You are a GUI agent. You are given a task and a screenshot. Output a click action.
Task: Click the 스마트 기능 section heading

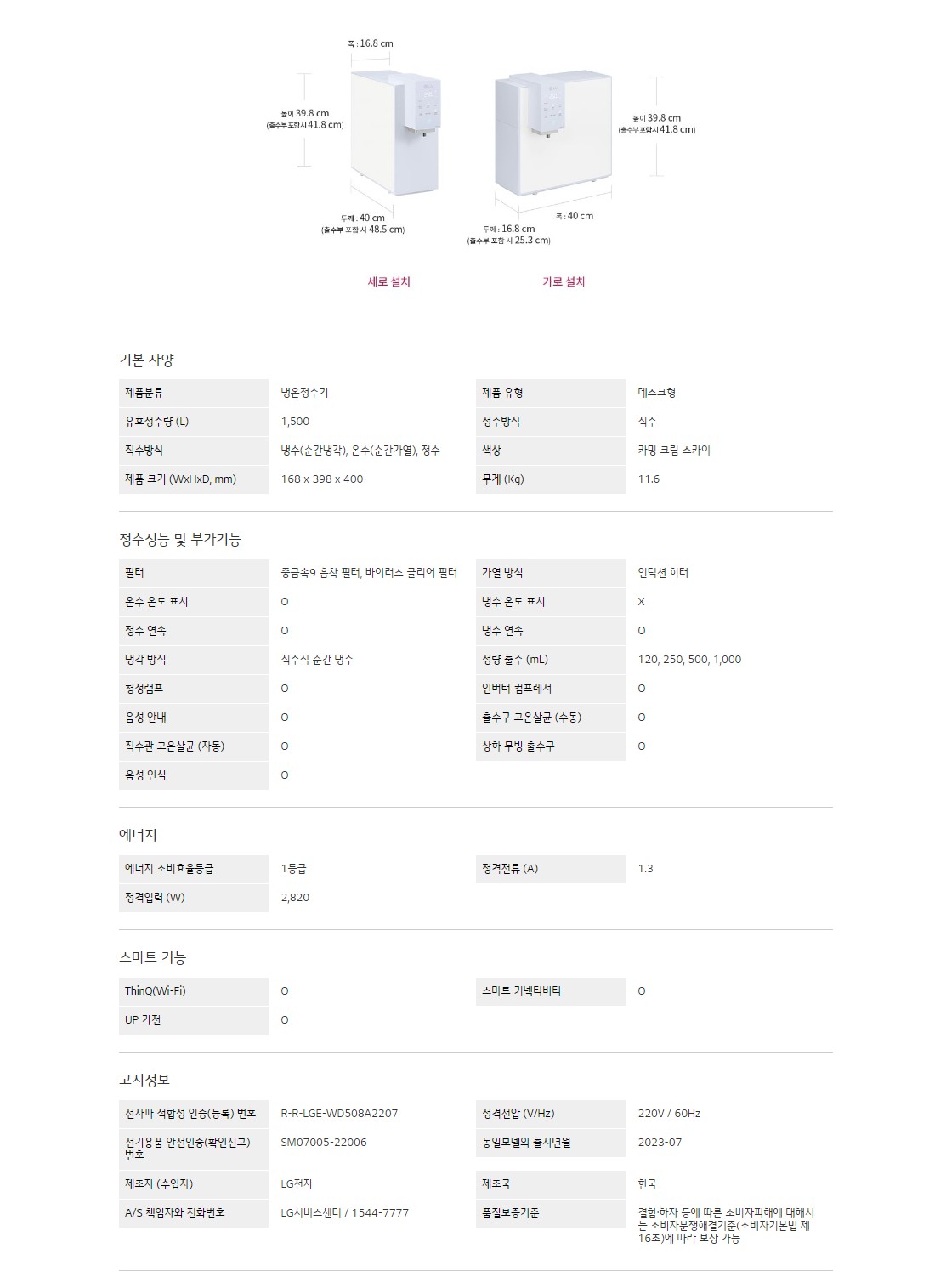152,957
